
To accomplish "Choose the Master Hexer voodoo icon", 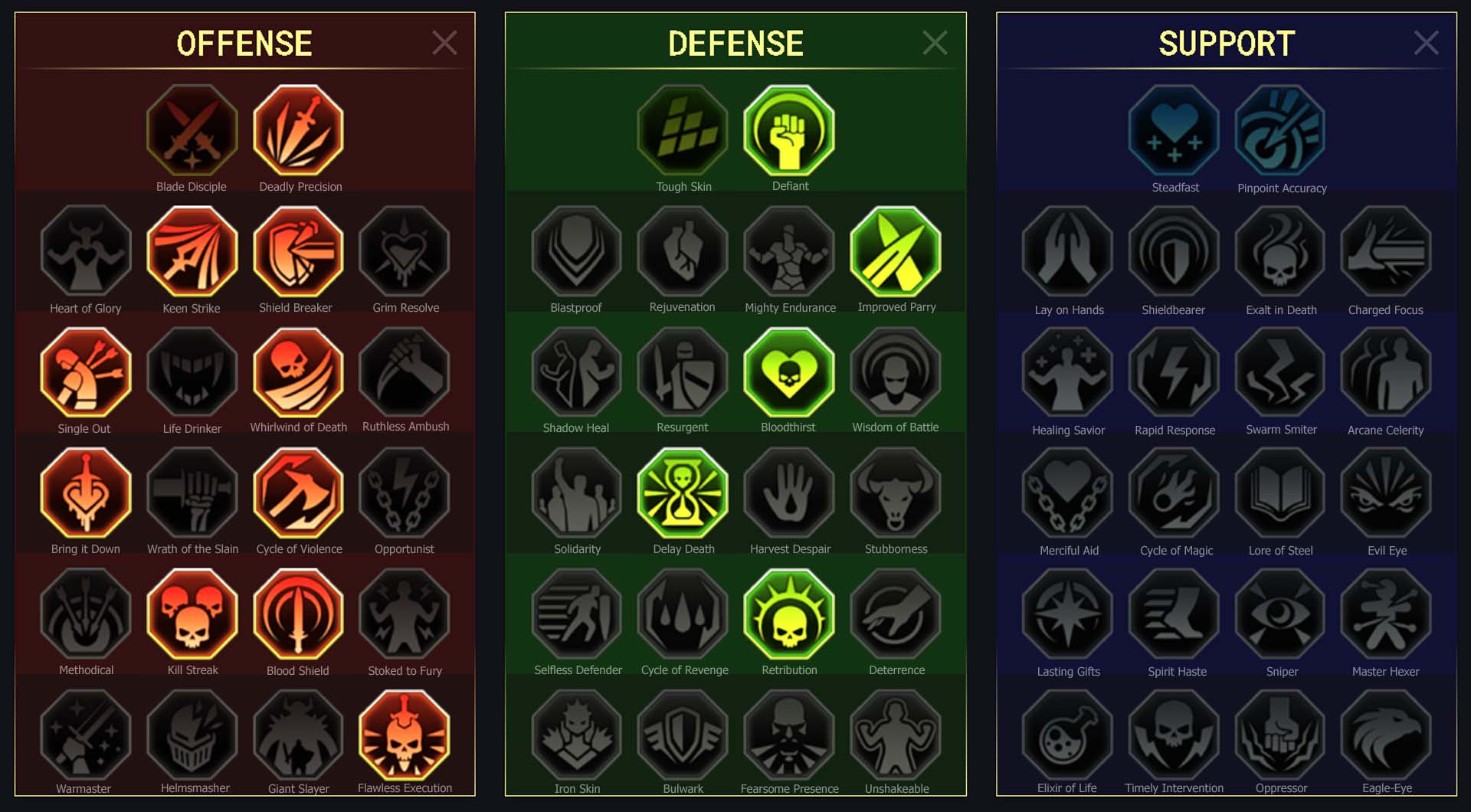I will point(1386,614).
